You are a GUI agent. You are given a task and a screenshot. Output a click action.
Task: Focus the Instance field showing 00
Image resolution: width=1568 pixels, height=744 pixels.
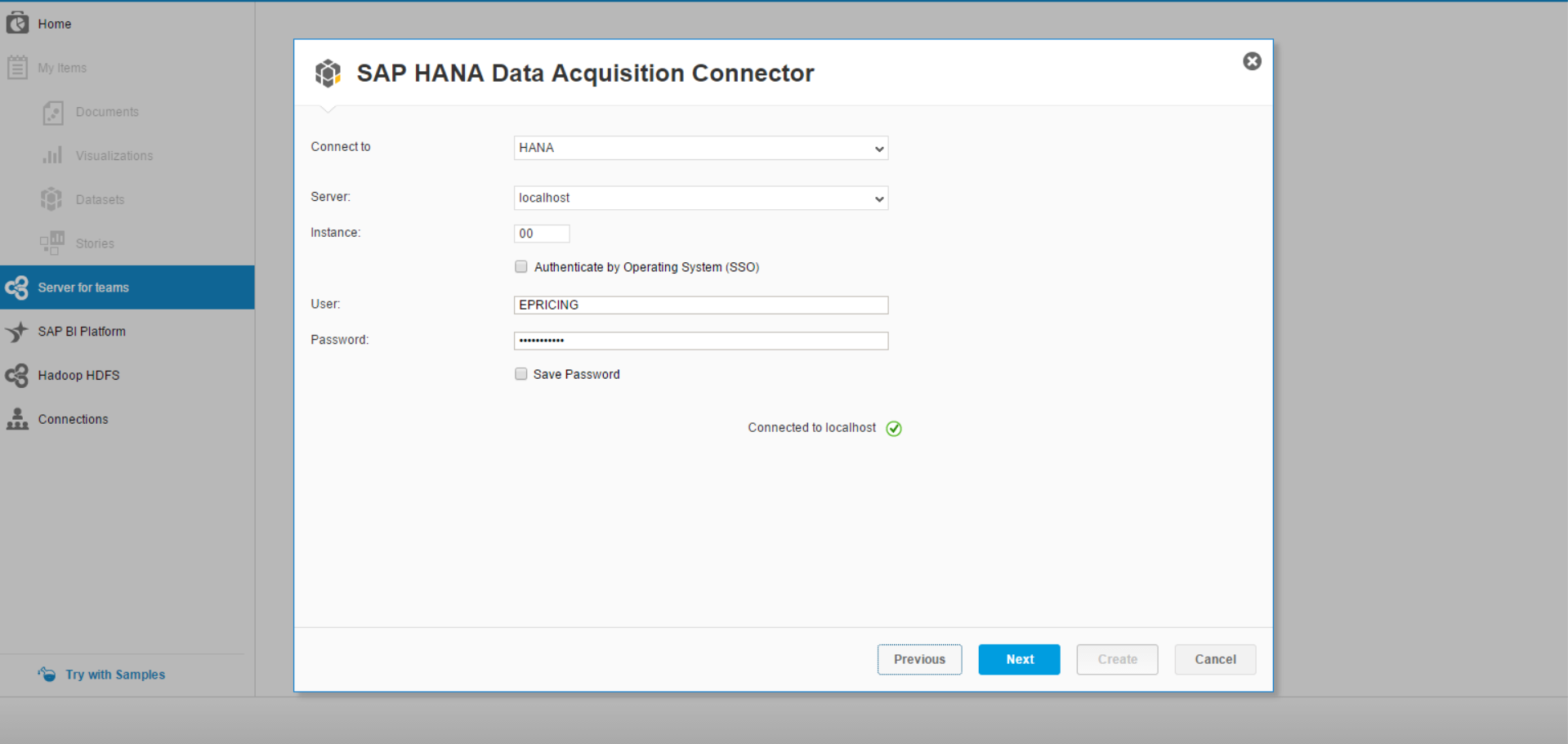(x=542, y=234)
